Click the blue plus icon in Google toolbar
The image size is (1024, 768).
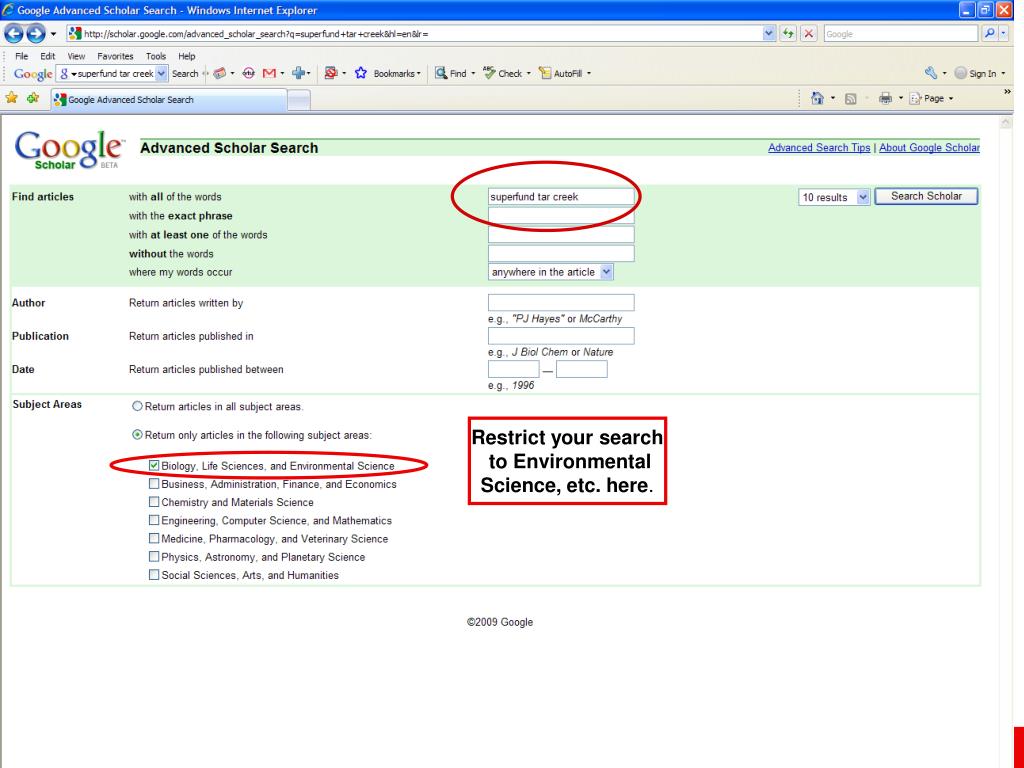click(298, 74)
